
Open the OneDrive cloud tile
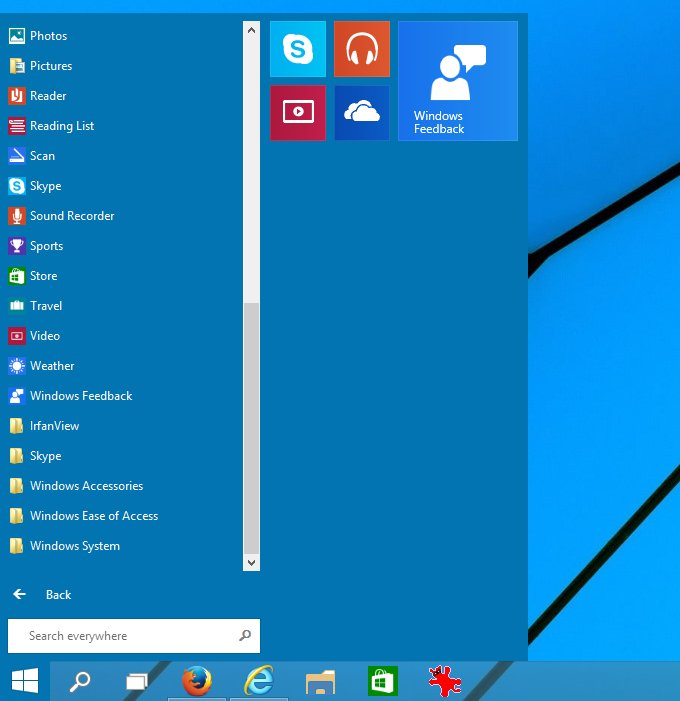tap(362, 113)
